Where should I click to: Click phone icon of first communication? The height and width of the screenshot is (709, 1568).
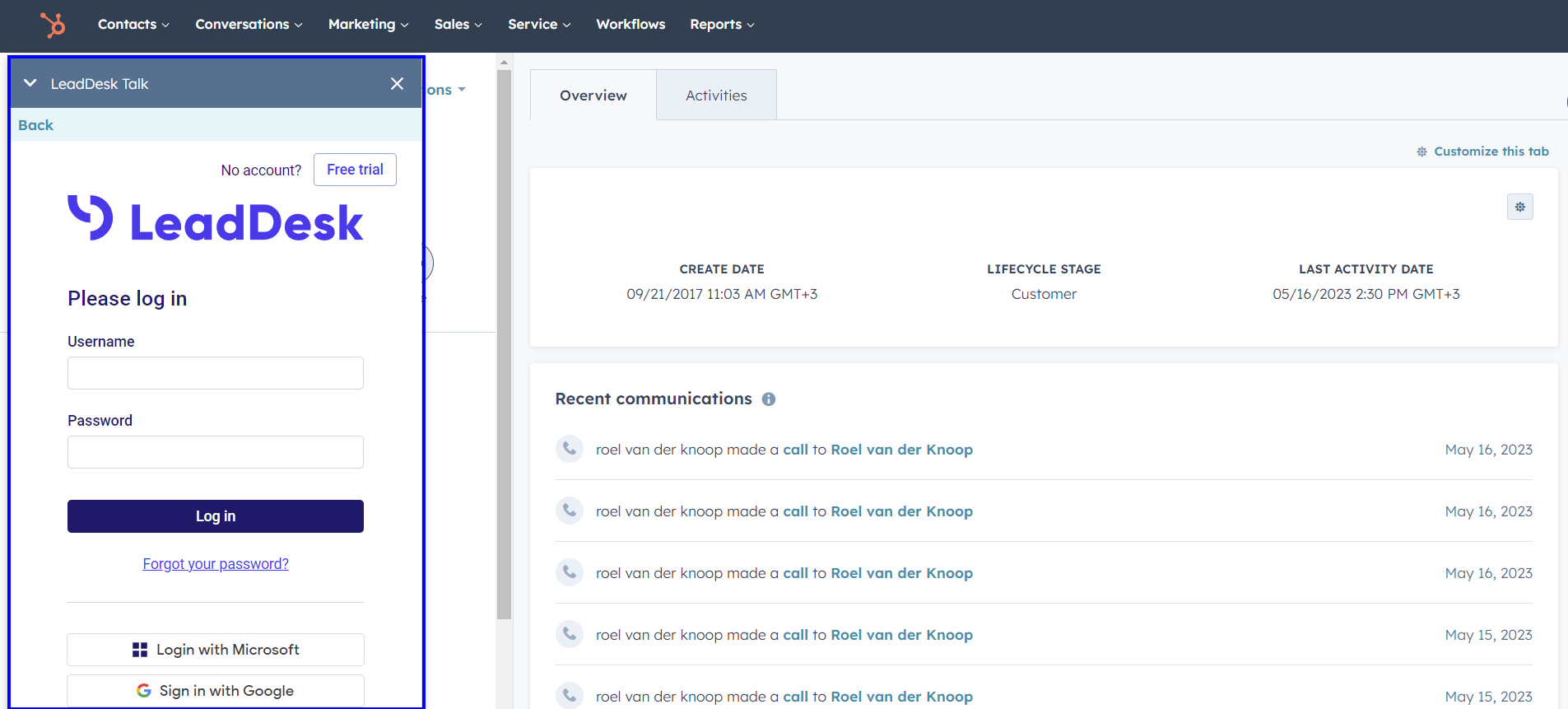tap(570, 449)
